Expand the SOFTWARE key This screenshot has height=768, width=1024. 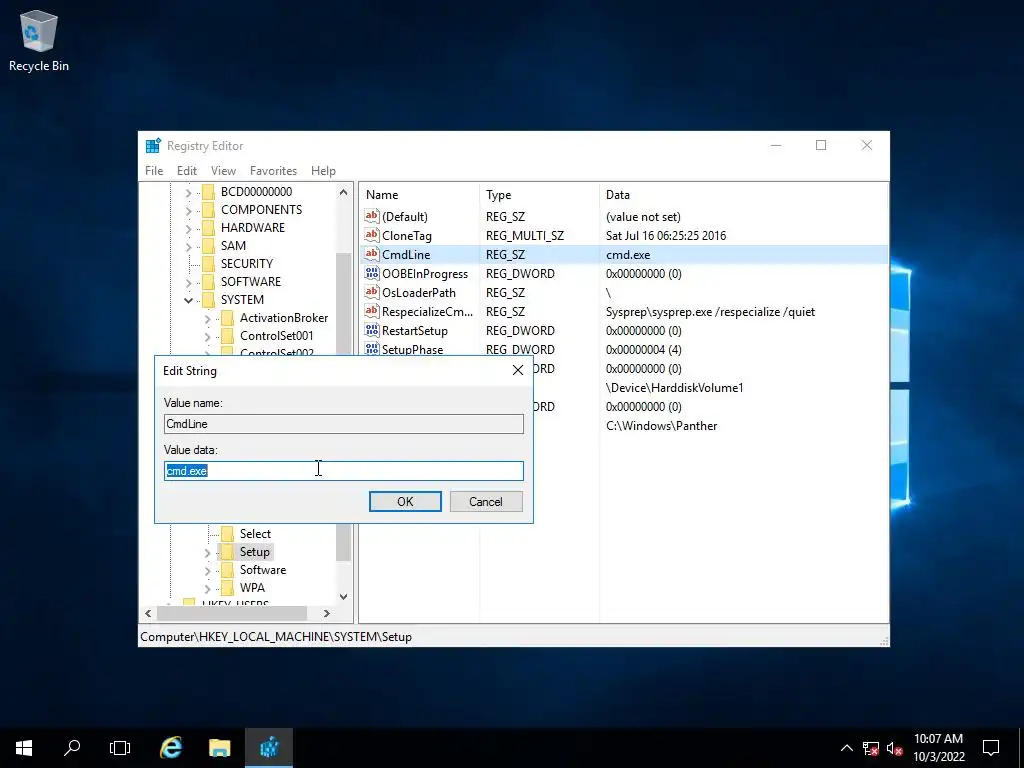pyautogui.click(x=189, y=282)
